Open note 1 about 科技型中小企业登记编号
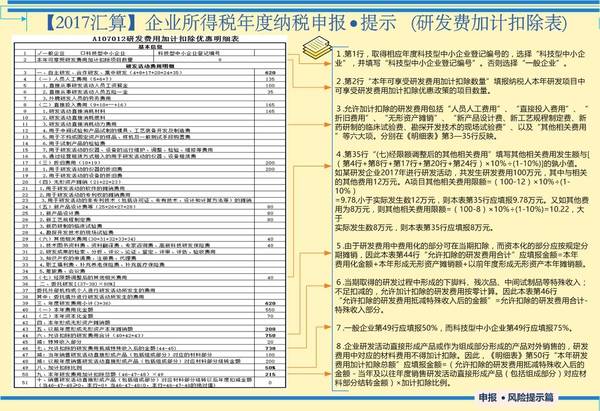This screenshot has width=600, height=411. pyautogui.click(x=460, y=58)
